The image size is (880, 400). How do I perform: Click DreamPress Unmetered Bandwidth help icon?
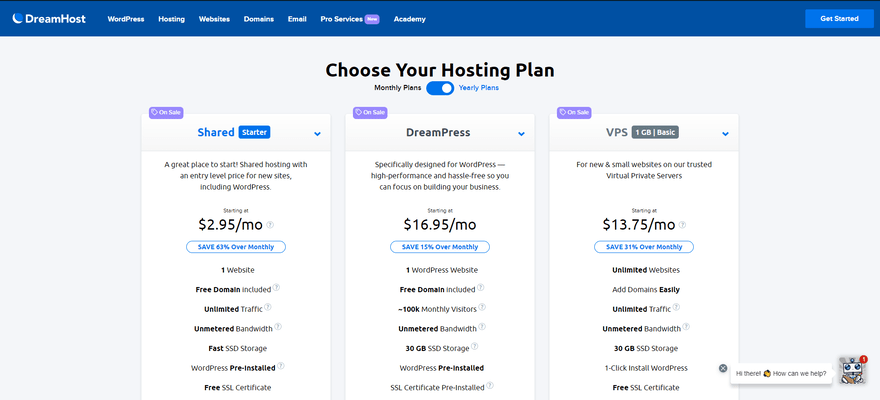pos(482,327)
